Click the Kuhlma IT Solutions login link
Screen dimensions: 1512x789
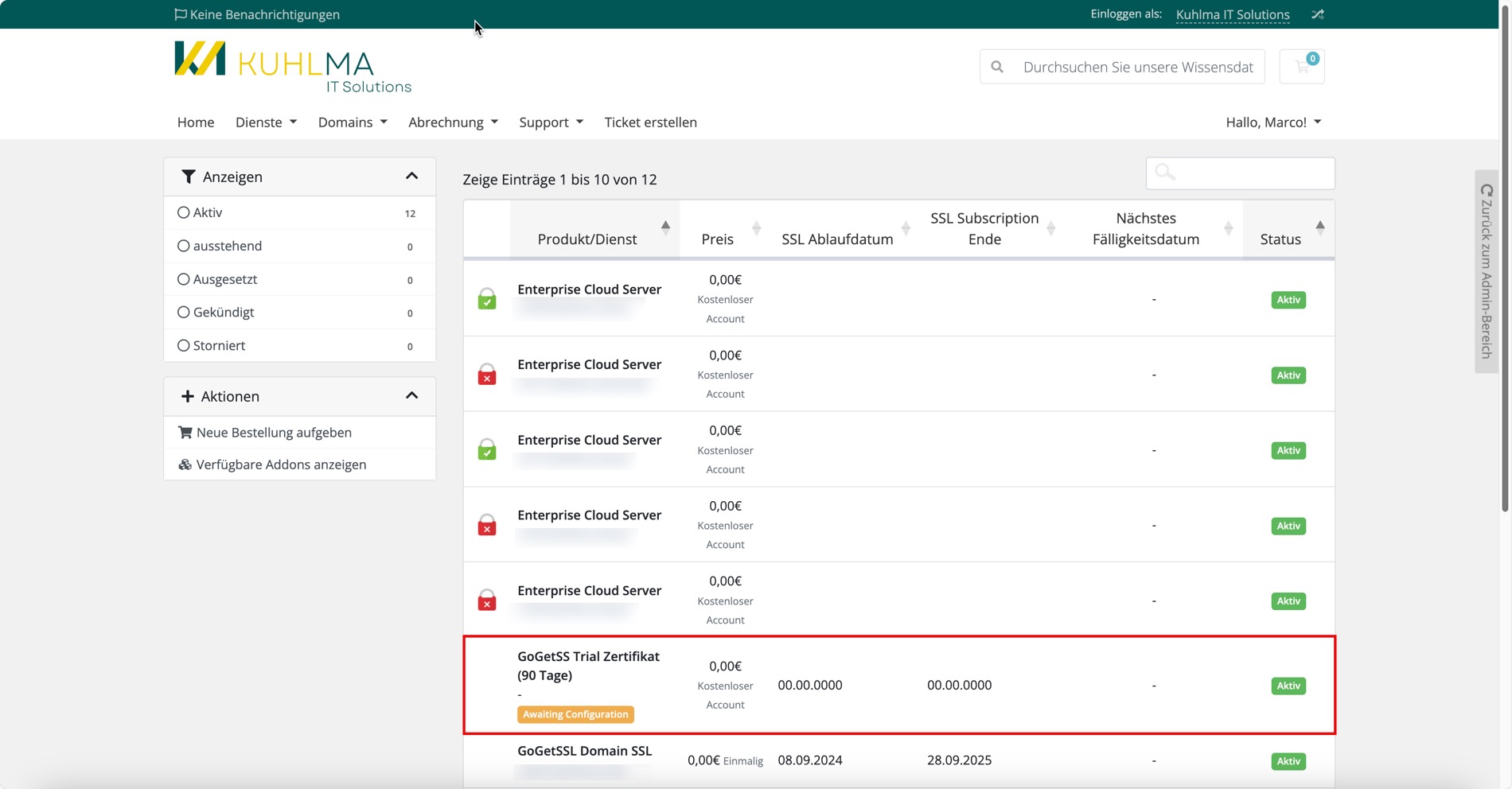tap(1233, 14)
